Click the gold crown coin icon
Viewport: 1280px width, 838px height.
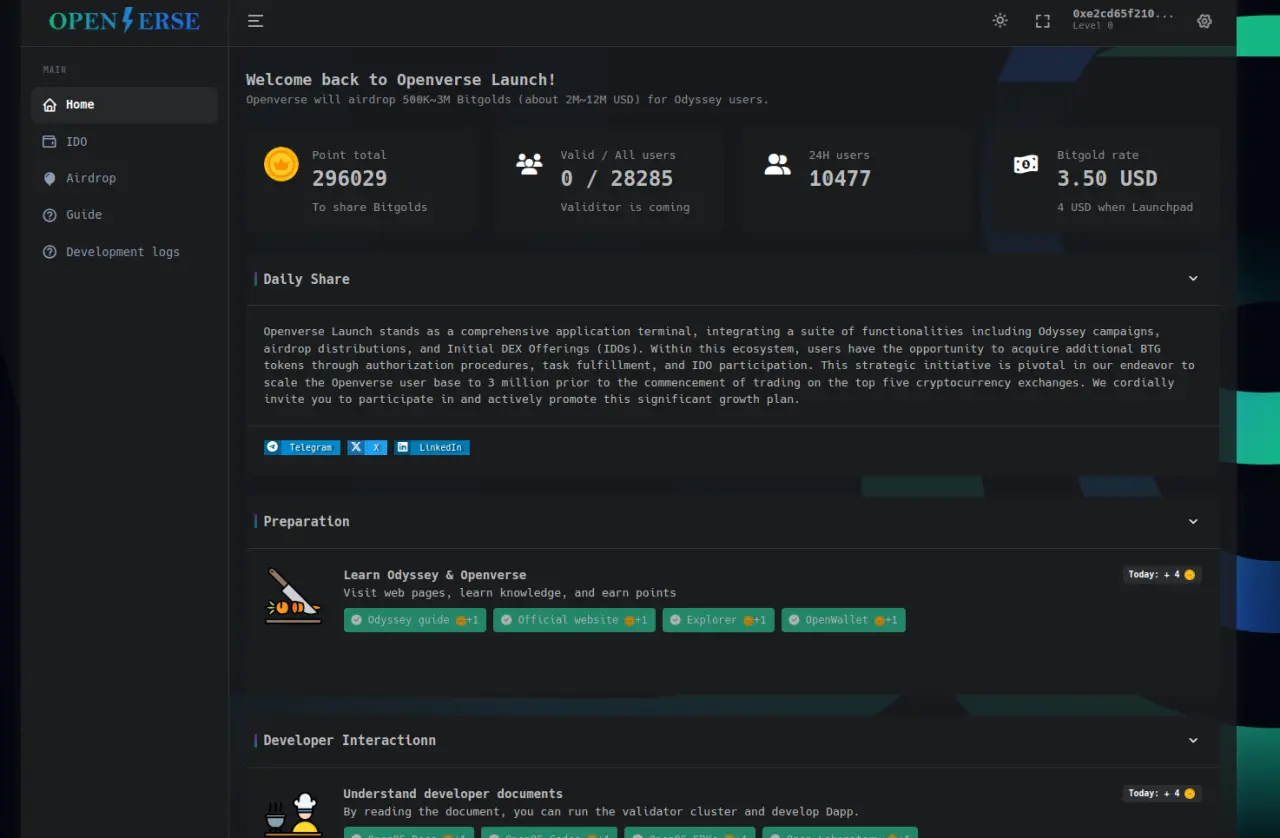point(281,164)
